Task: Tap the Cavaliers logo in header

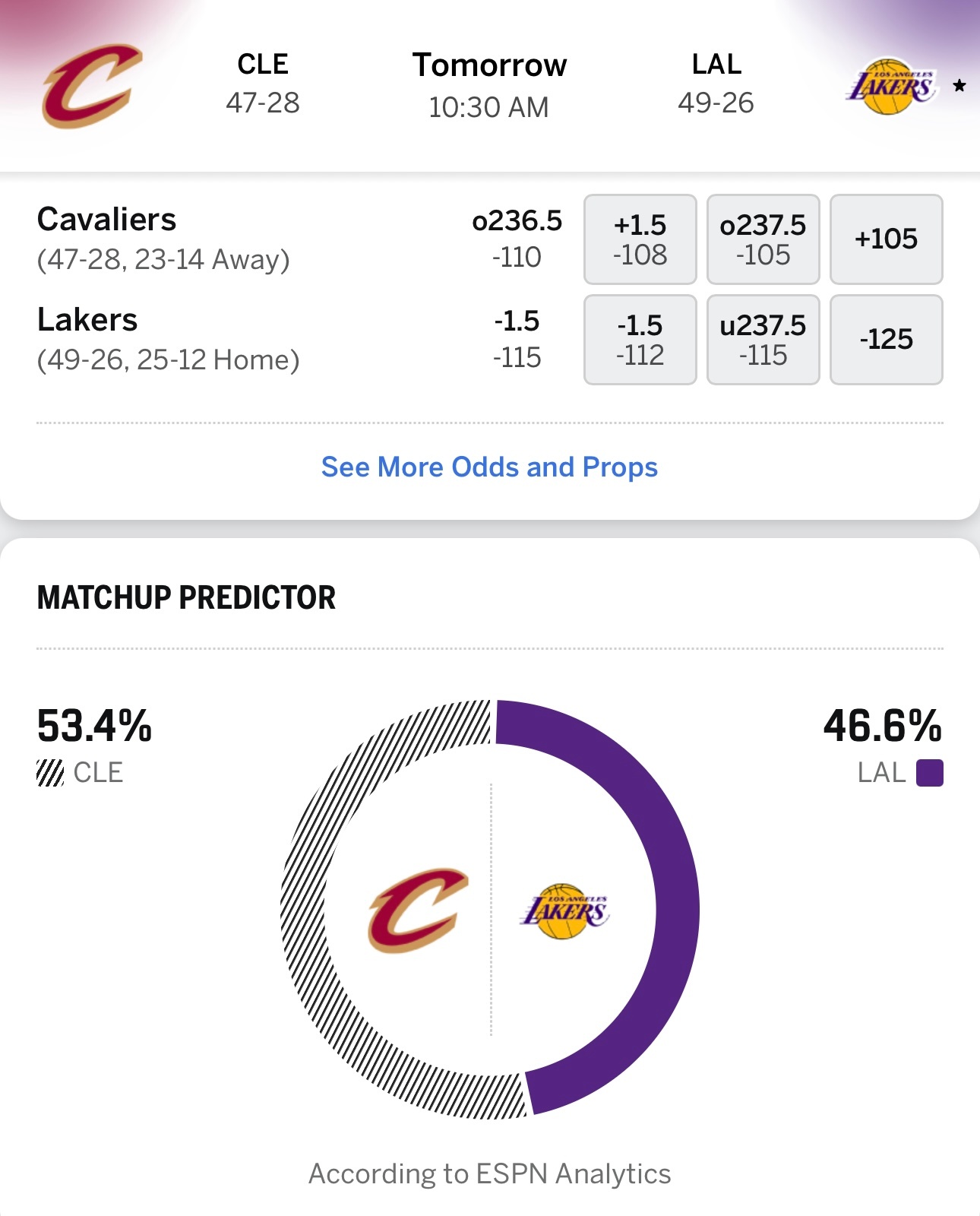Action: coord(92,86)
